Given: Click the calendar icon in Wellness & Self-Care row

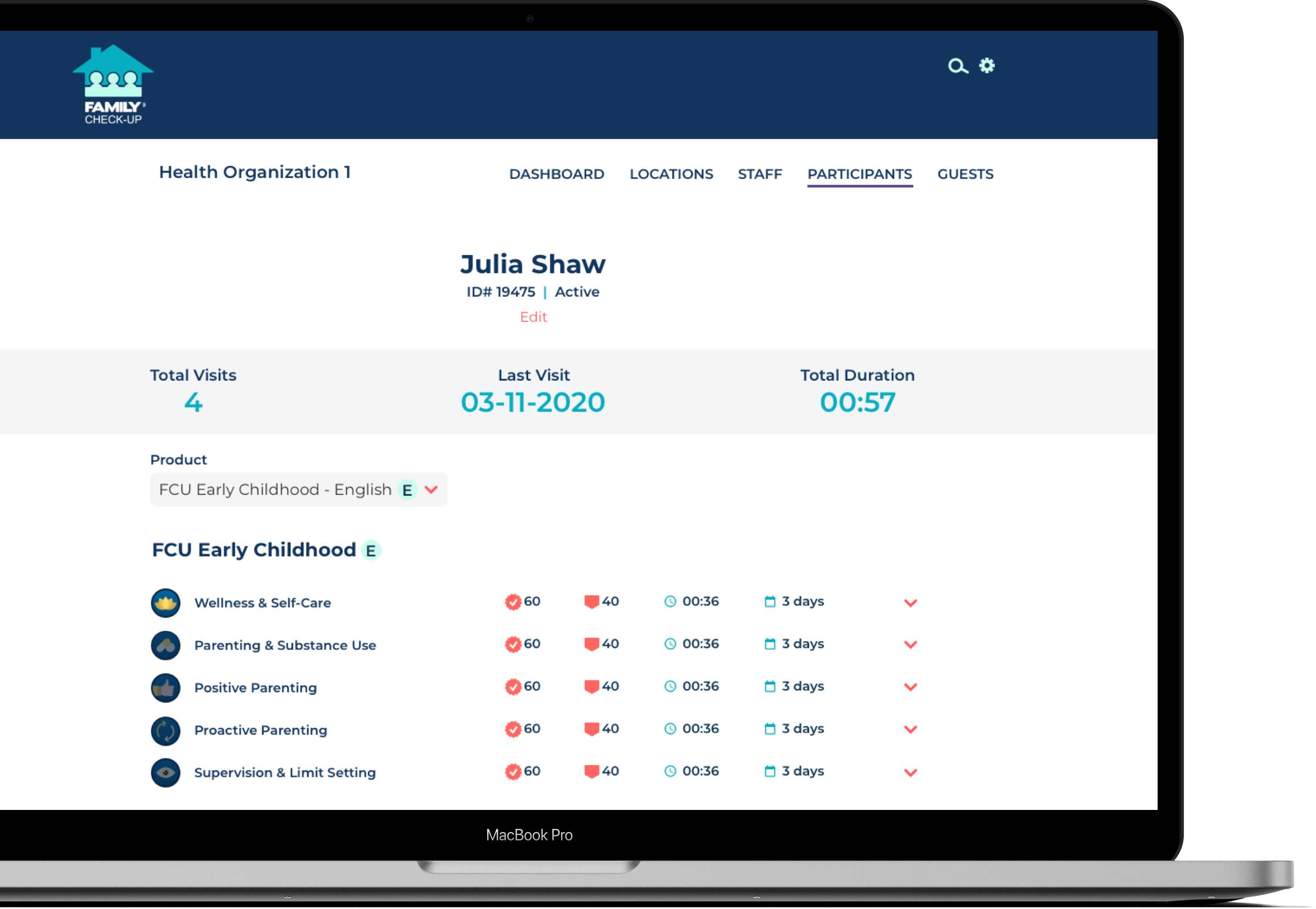Looking at the screenshot, I should point(770,602).
